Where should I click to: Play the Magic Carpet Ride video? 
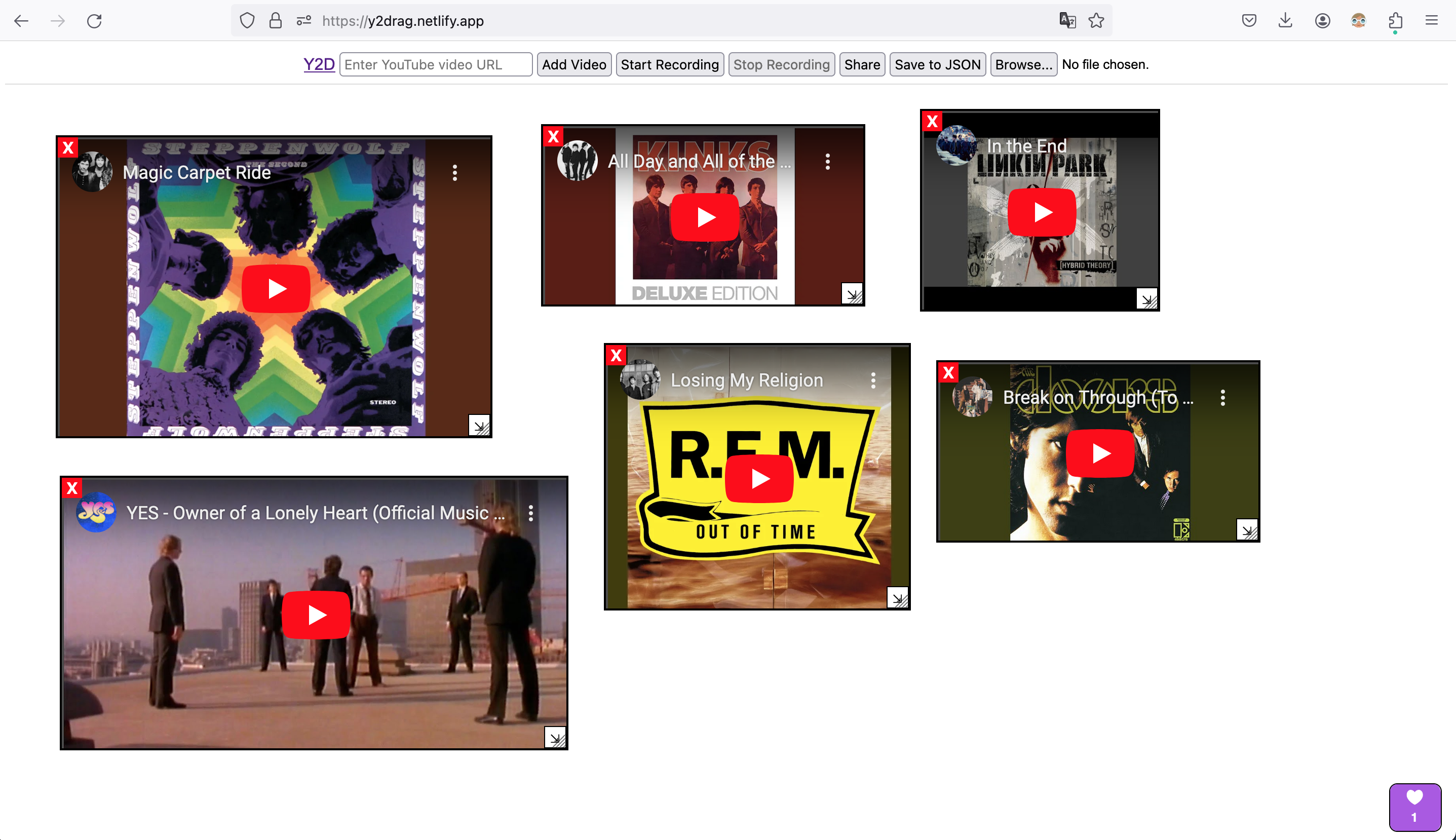click(x=276, y=288)
